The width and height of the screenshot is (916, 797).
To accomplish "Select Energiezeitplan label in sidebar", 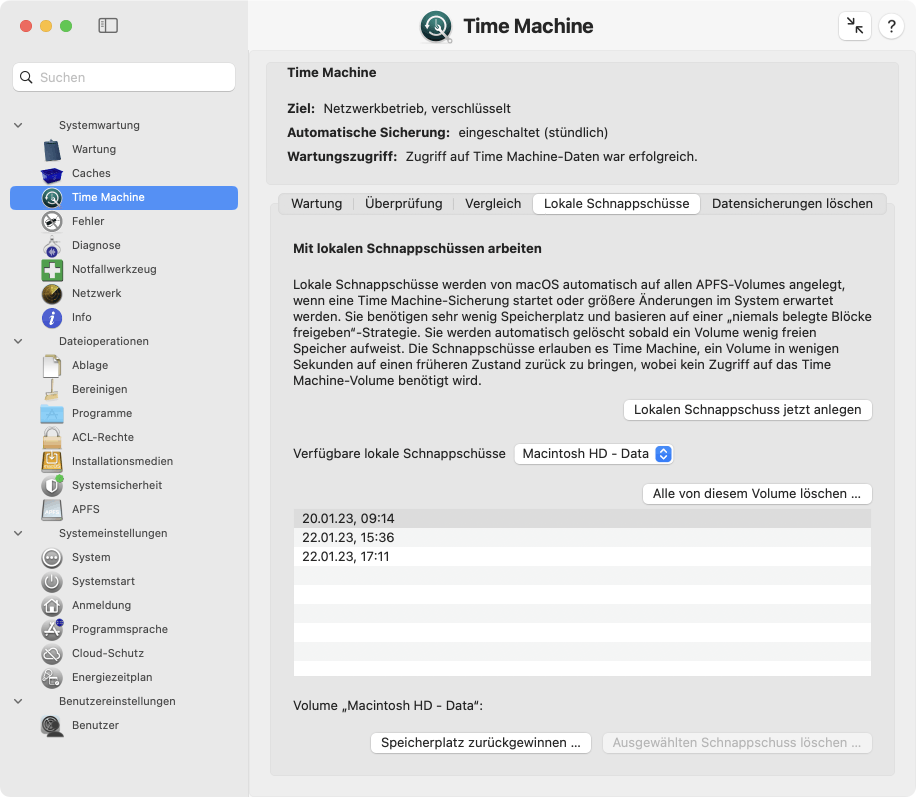I will click(112, 677).
